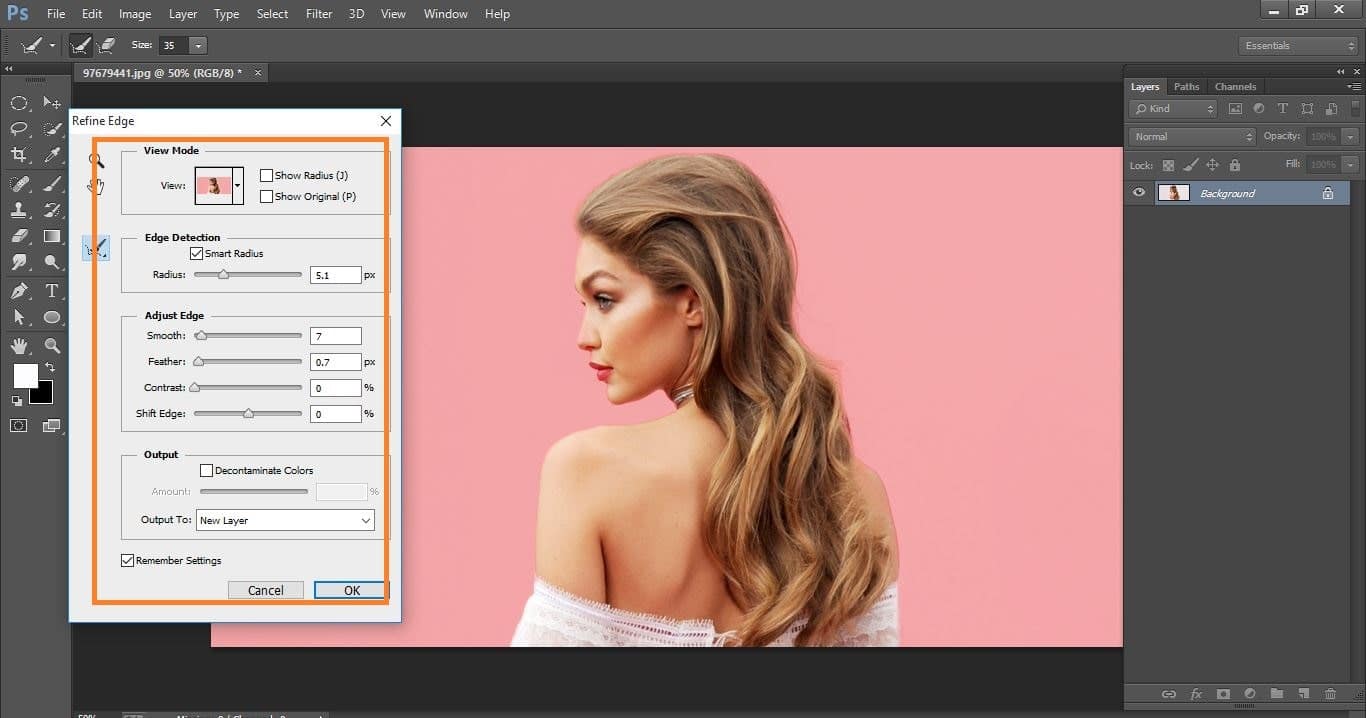Select the Eyedropper tool

[52, 155]
